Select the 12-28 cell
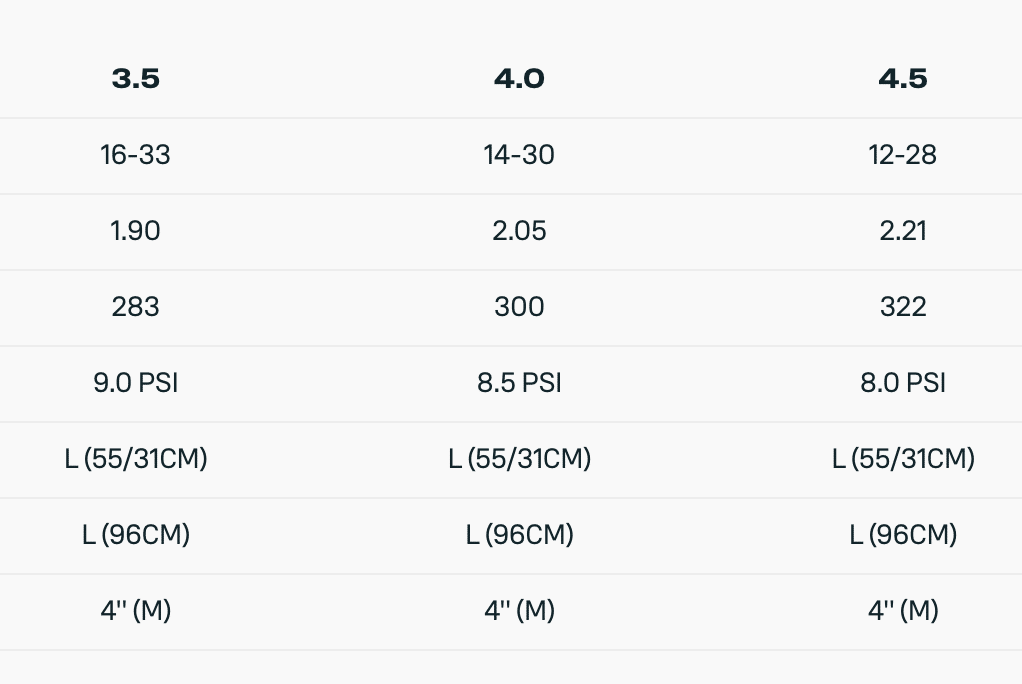Image resolution: width=1022 pixels, height=684 pixels. point(903,155)
